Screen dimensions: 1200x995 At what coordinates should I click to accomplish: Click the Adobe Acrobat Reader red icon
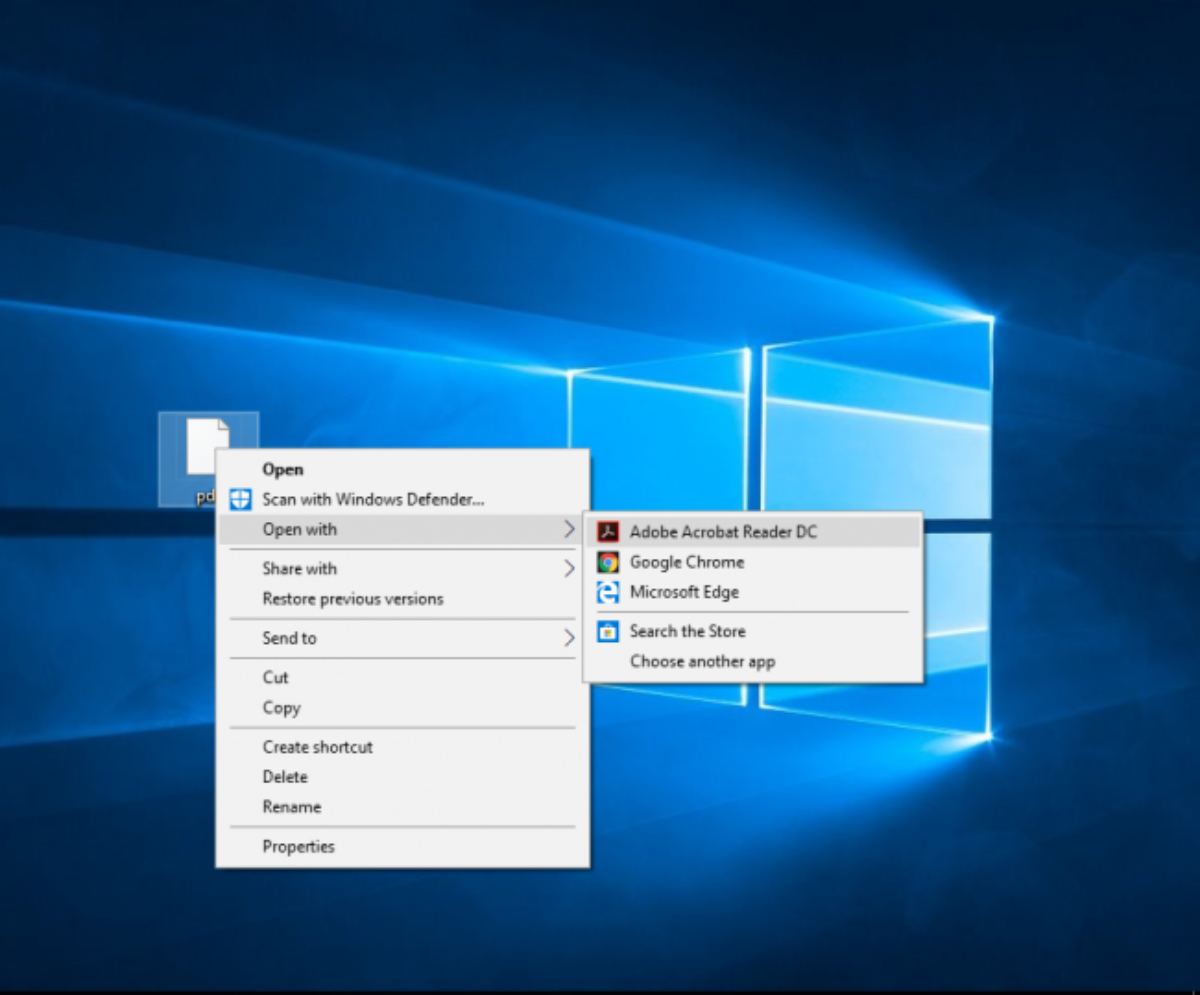point(608,532)
